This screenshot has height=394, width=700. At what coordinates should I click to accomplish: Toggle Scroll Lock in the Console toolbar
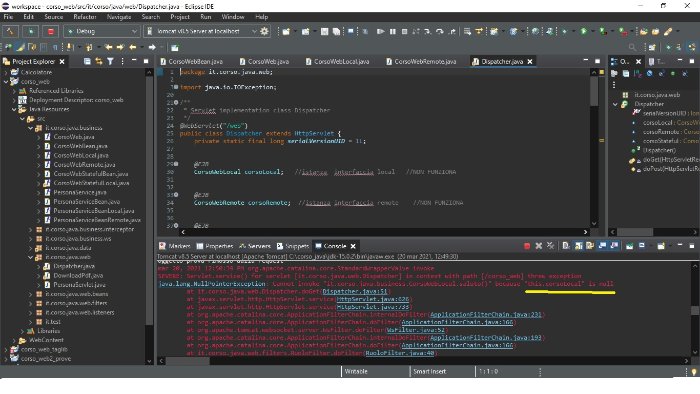tap(579, 246)
